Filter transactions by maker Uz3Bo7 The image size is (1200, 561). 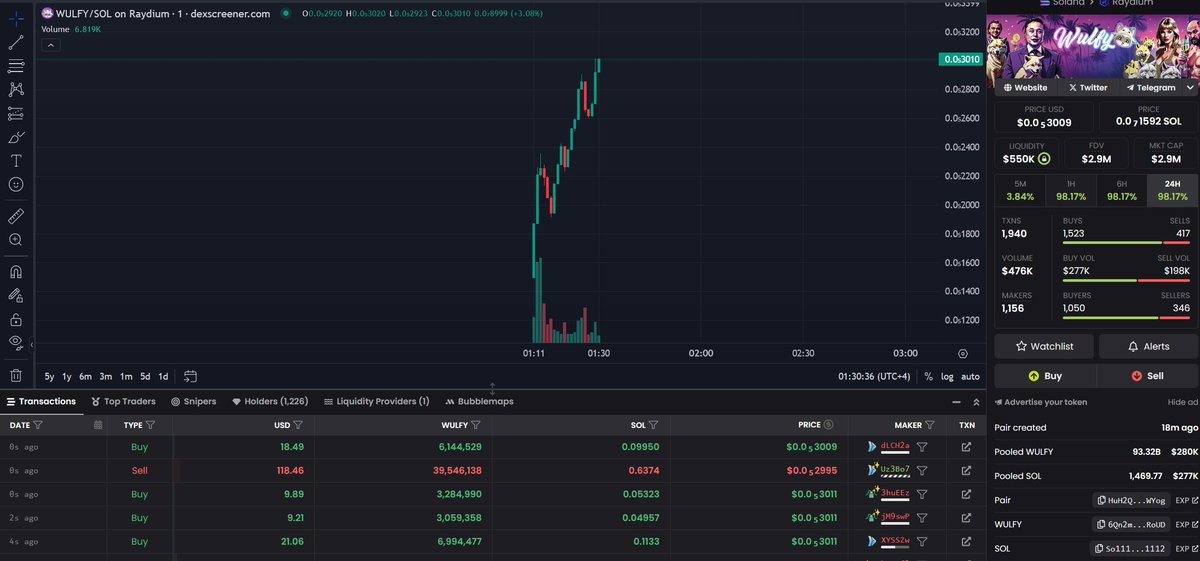(923, 470)
